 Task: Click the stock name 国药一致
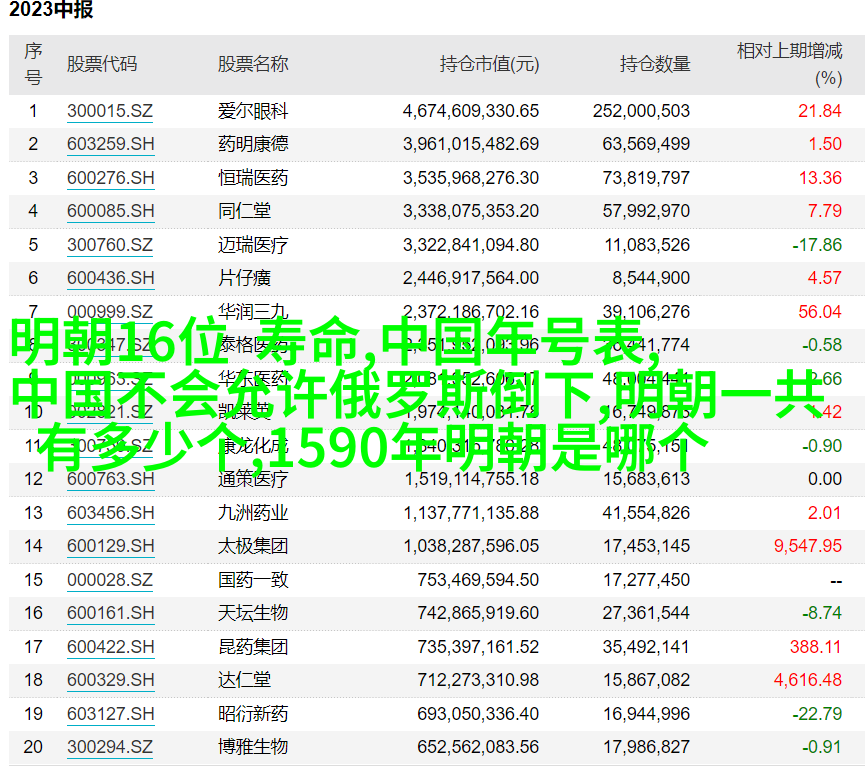(253, 580)
